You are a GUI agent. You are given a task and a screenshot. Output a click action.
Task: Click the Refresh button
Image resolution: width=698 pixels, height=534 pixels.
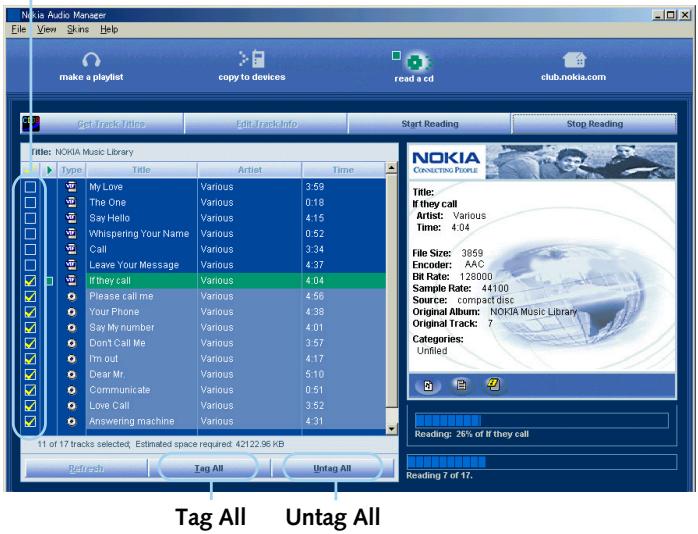[86, 468]
